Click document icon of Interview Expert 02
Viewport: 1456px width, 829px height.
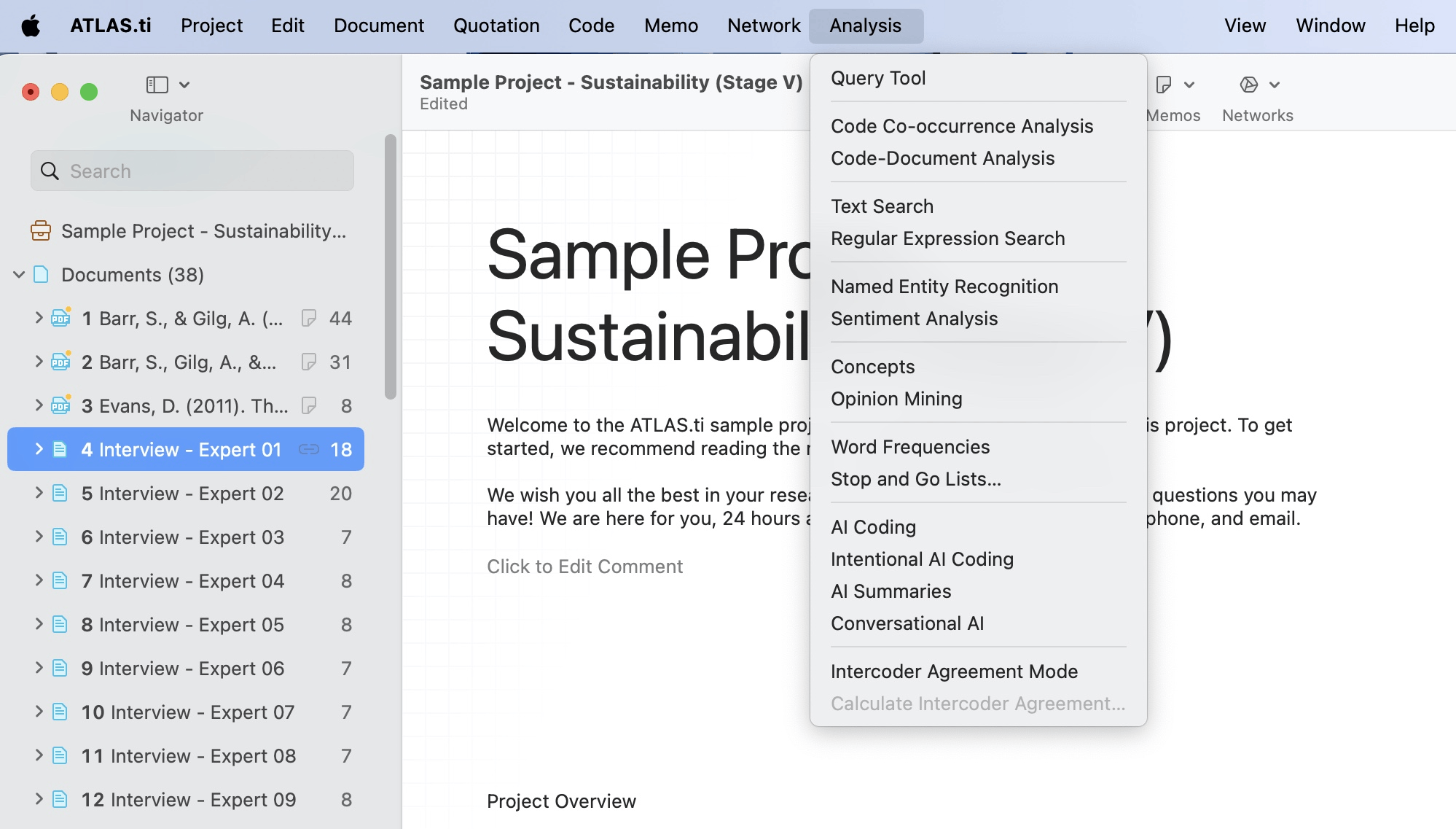tap(60, 493)
